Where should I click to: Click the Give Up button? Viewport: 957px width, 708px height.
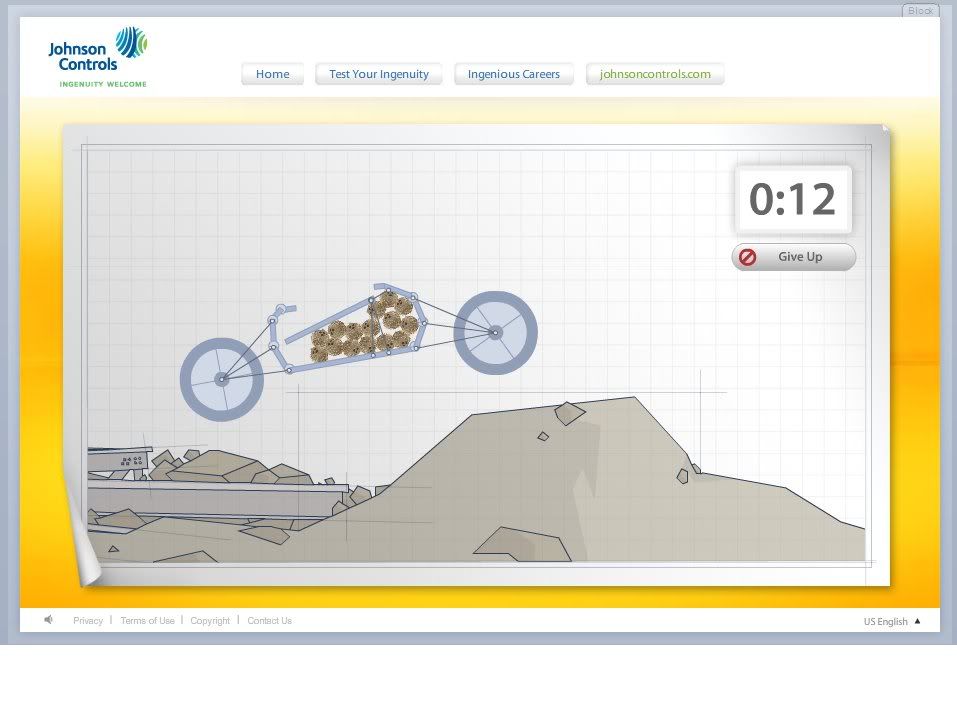[x=793, y=257]
